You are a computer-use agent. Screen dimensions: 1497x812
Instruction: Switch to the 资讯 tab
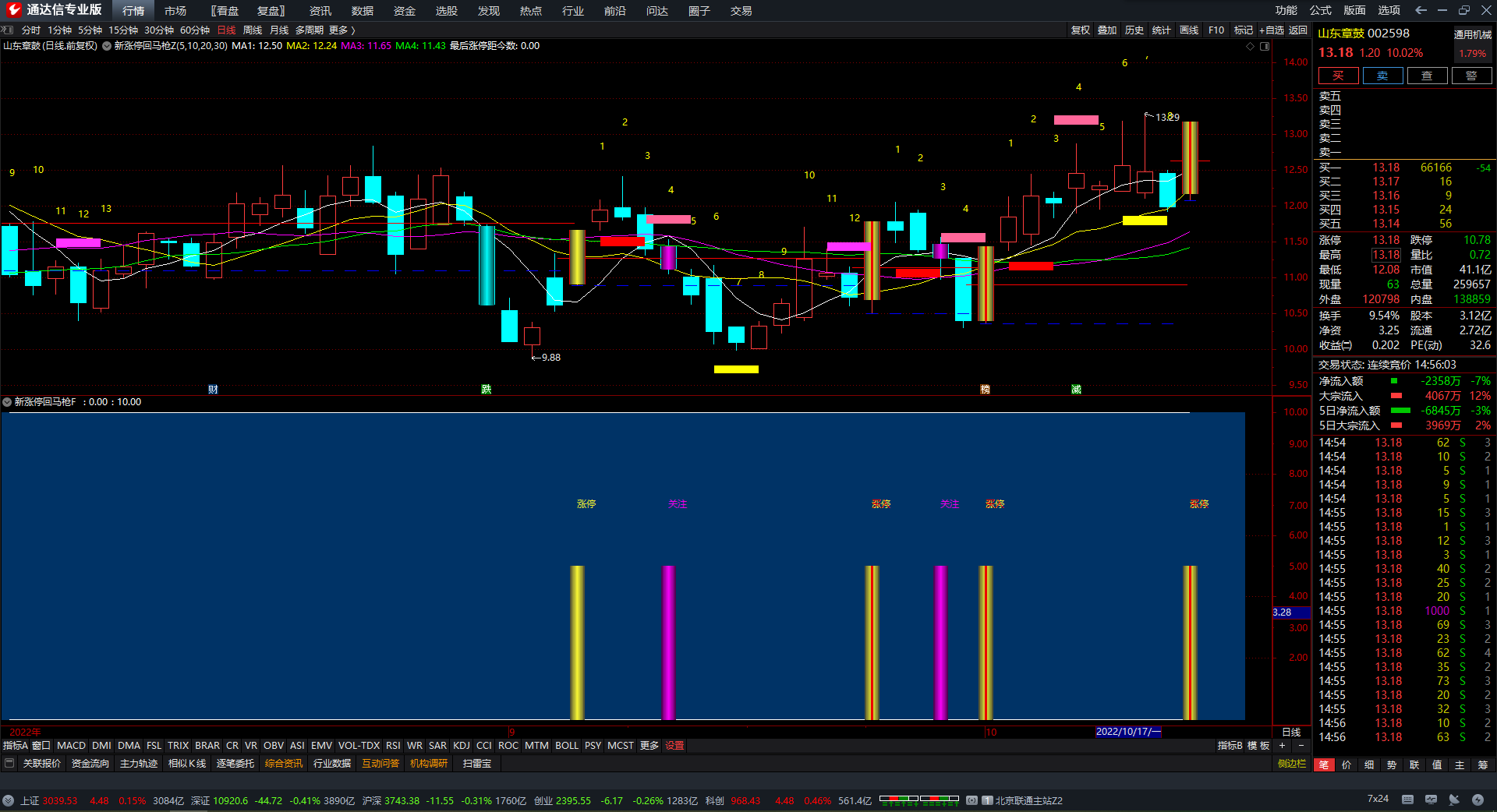[320, 10]
